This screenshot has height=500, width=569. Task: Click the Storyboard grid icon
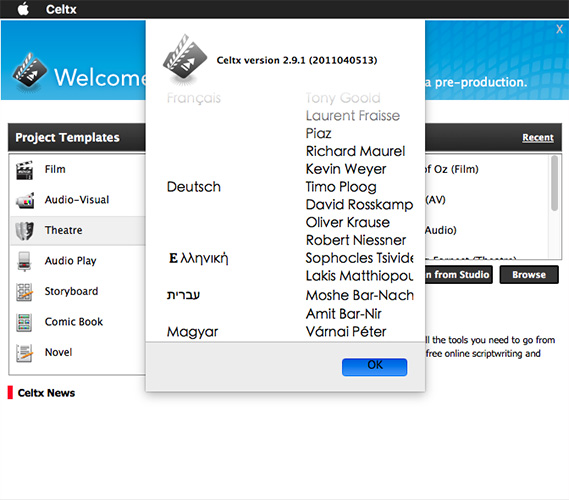[24, 292]
